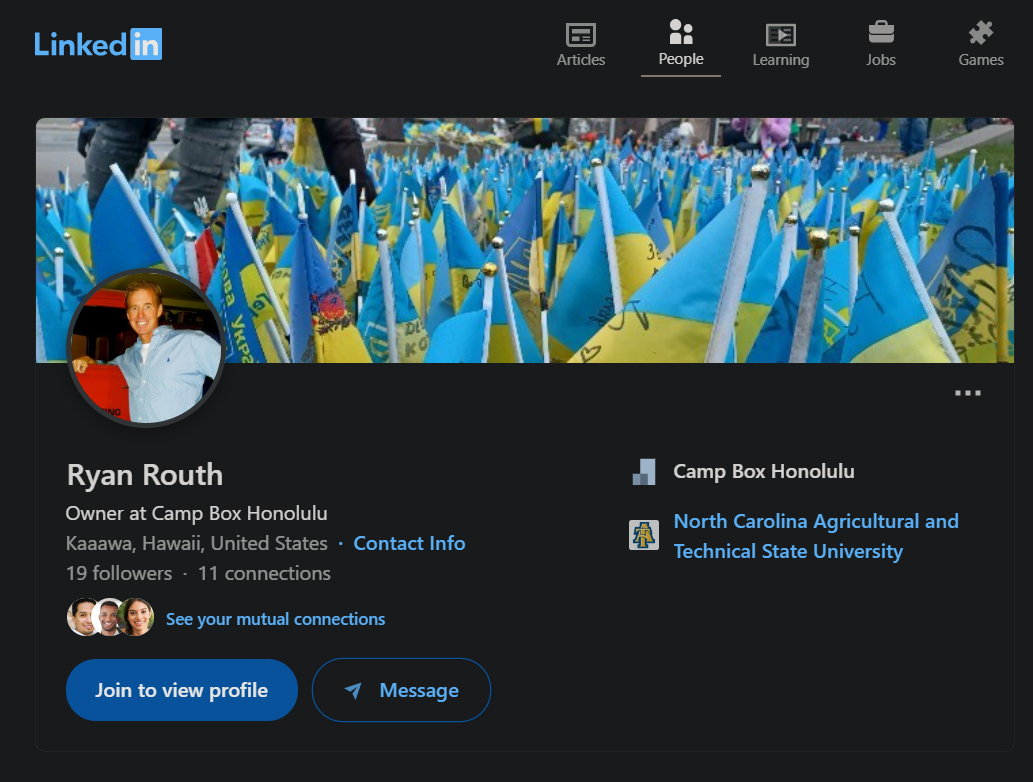Switch to the Jobs tab label
This screenshot has height=782, width=1033.
(881, 60)
